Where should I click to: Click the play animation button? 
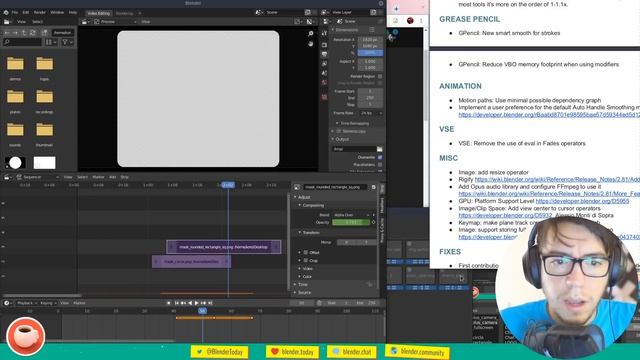click(x=197, y=303)
